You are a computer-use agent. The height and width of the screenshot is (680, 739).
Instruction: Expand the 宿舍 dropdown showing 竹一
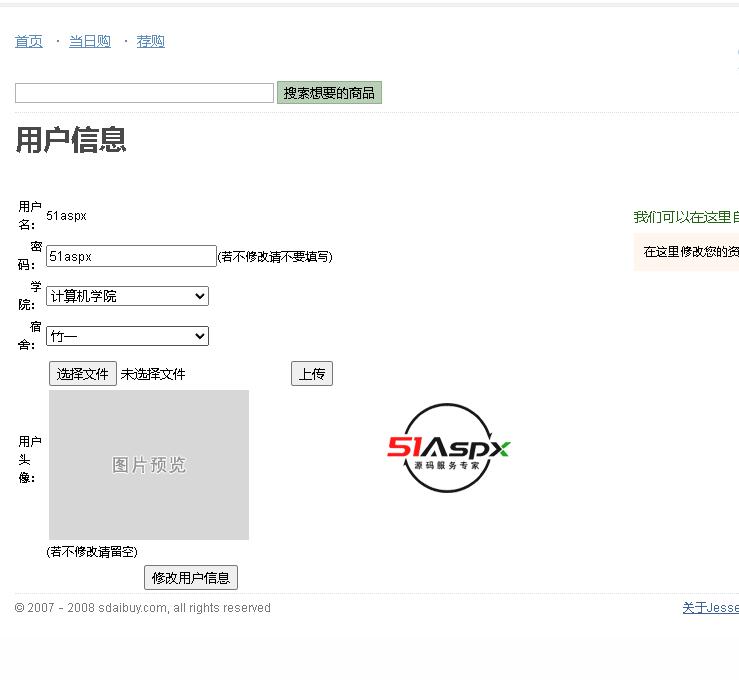pos(127,336)
